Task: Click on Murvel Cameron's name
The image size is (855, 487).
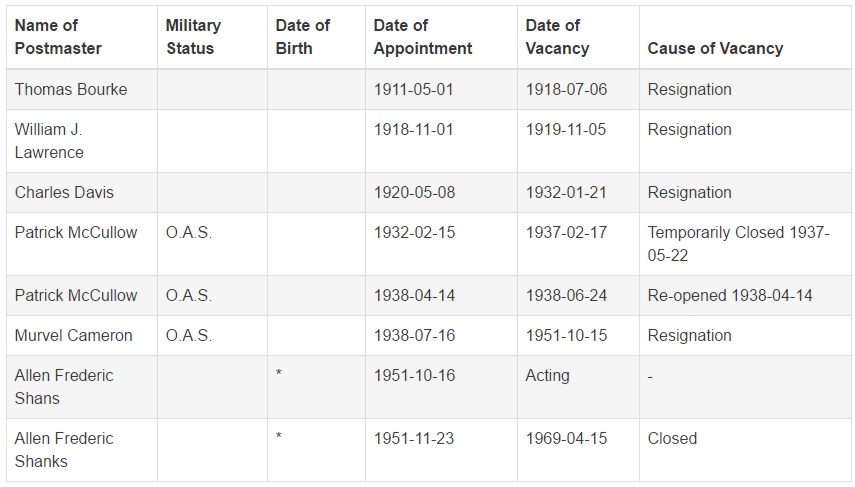Action: click(74, 335)
